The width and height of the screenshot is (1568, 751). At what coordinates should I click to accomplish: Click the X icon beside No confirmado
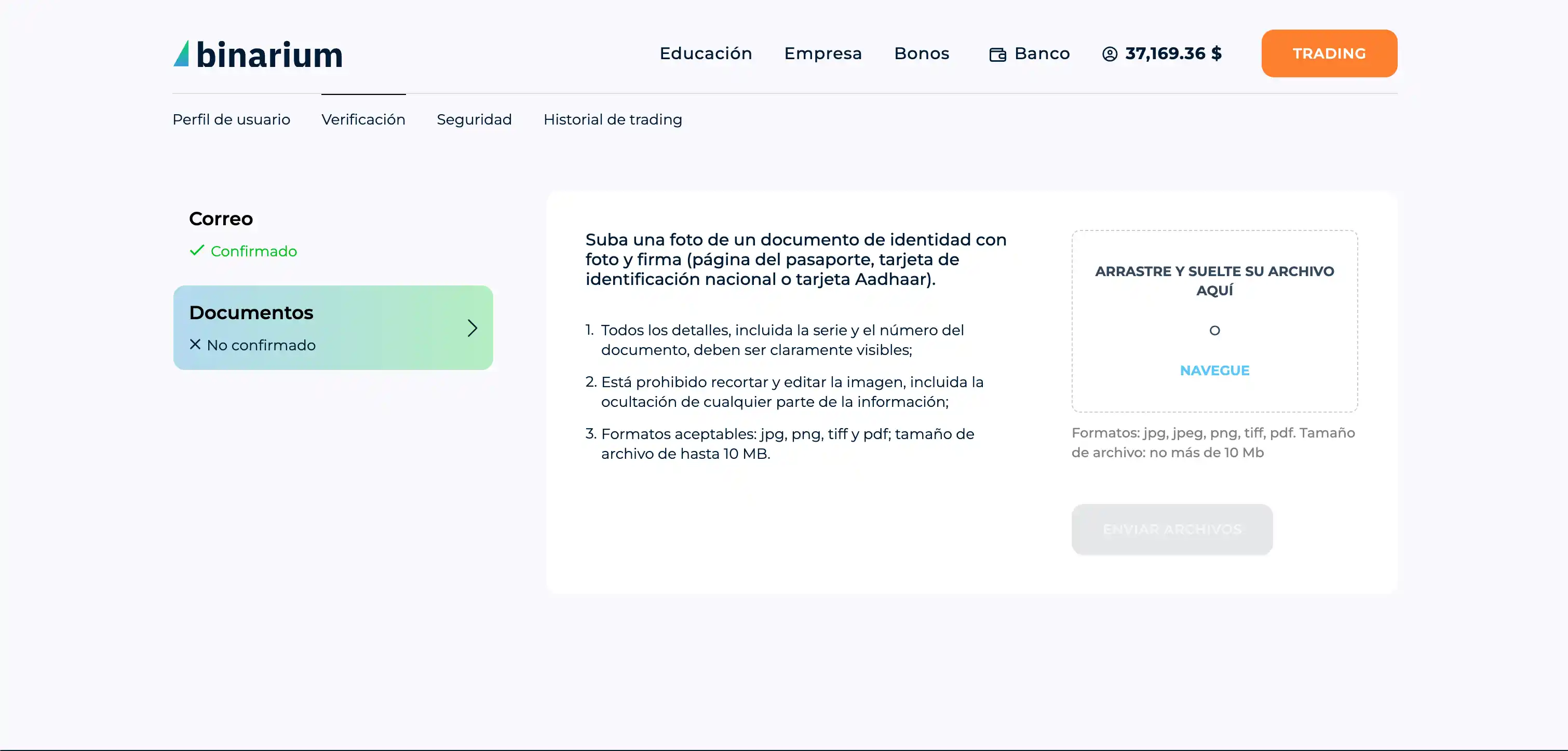[x=195, y=345]
